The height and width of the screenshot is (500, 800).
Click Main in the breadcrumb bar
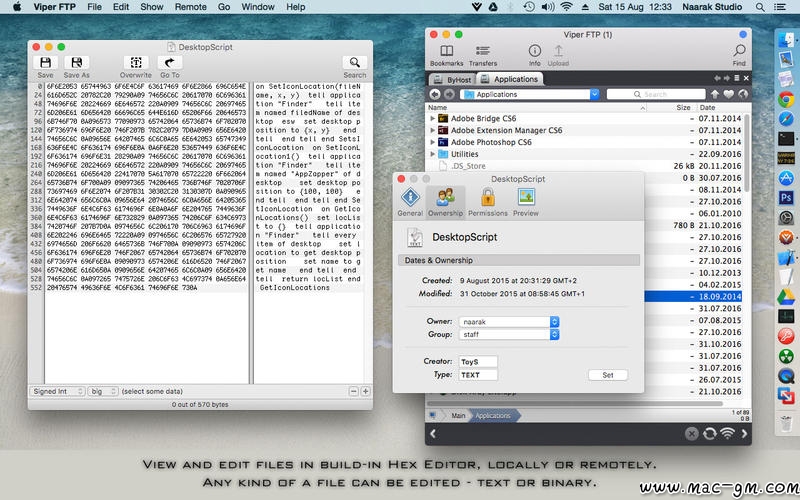[x=458, y=415]
